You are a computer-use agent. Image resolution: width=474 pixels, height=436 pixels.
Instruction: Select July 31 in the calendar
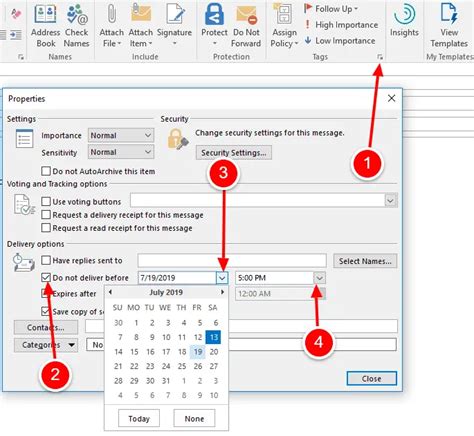point(166,381)
